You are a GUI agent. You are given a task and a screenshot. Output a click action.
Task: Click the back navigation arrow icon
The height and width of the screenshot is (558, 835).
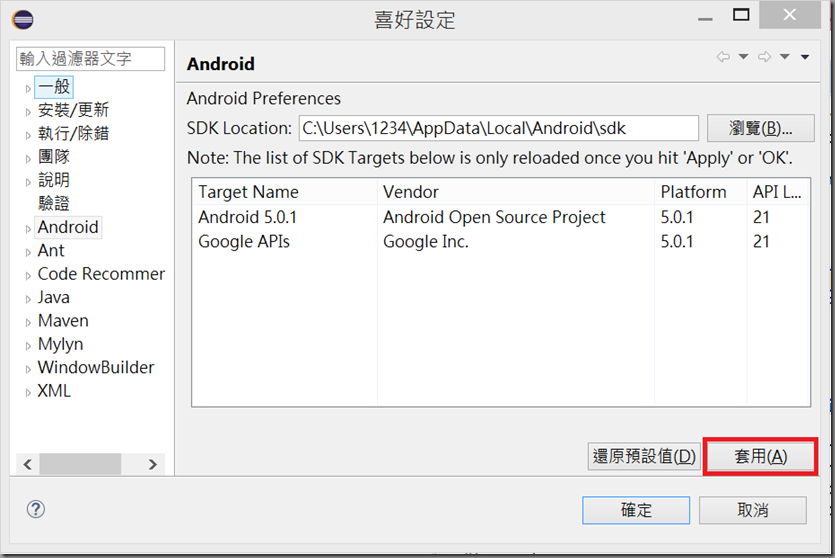[723, 58]
